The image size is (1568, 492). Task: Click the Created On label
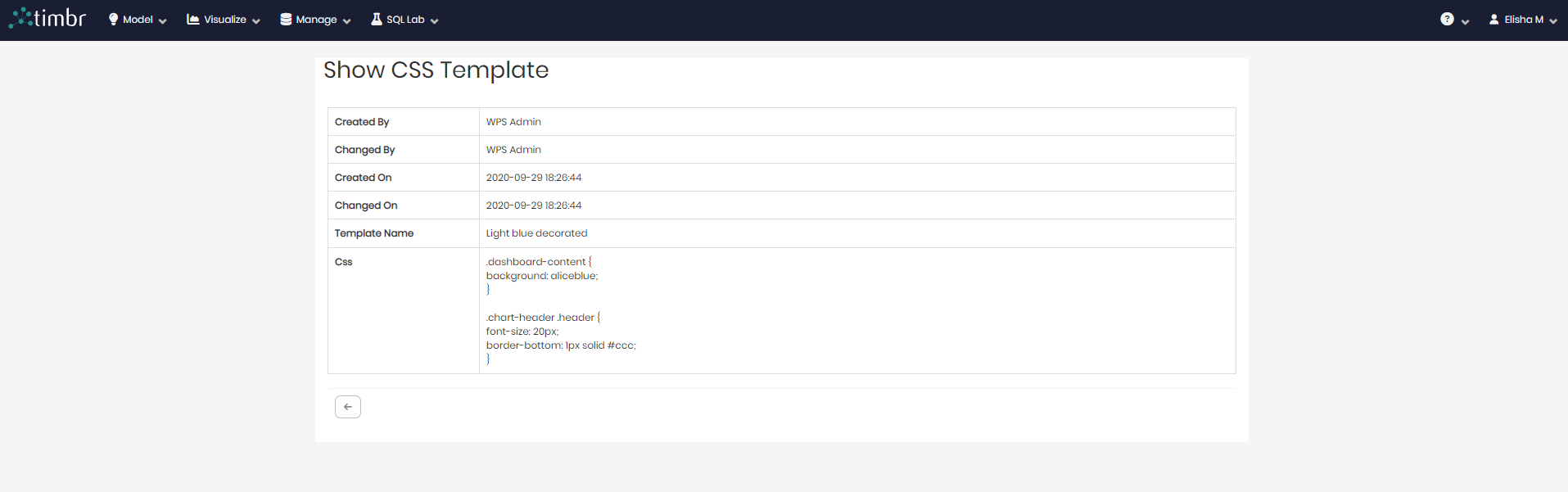(364, 178)
